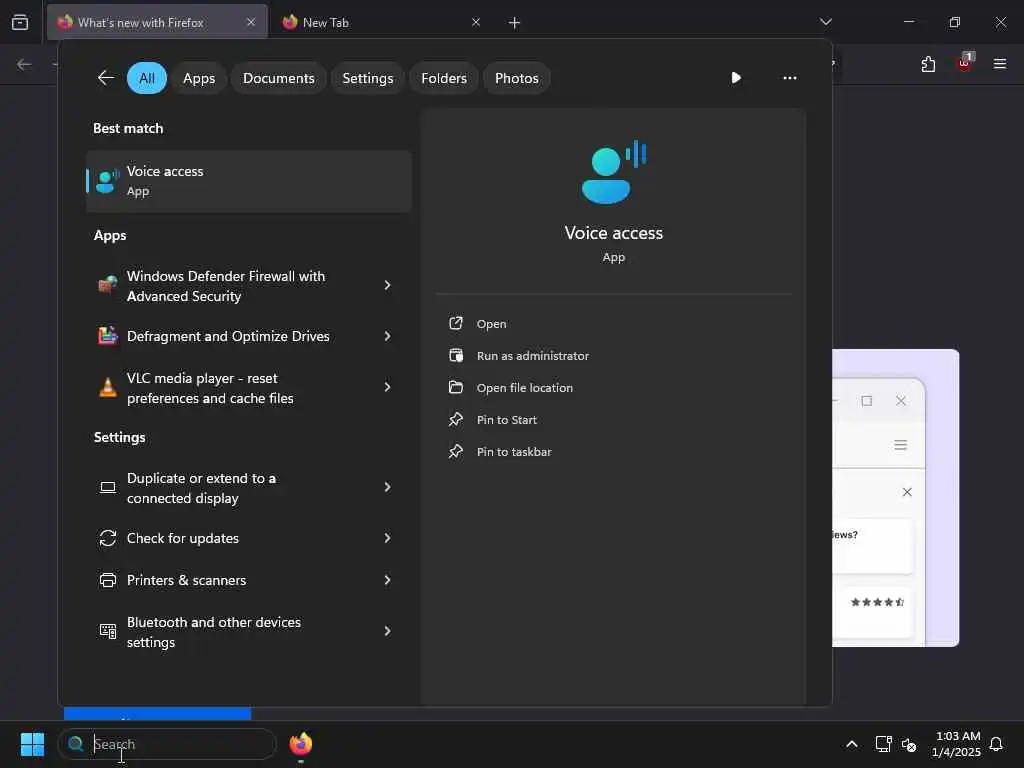This screenshot has width=1024, height=768.
Task: Switch to the Photos filter
Action: pos(517,78)
